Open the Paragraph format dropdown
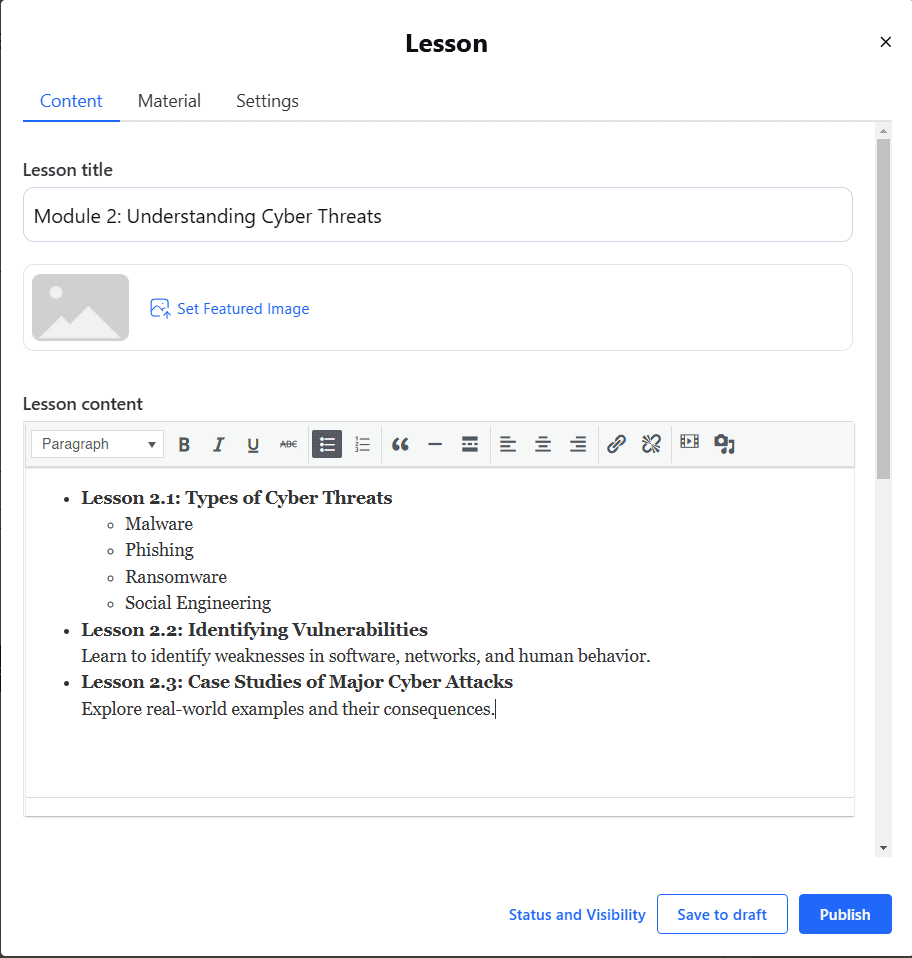Screen dimensions: 912x958 coord(98,444)
